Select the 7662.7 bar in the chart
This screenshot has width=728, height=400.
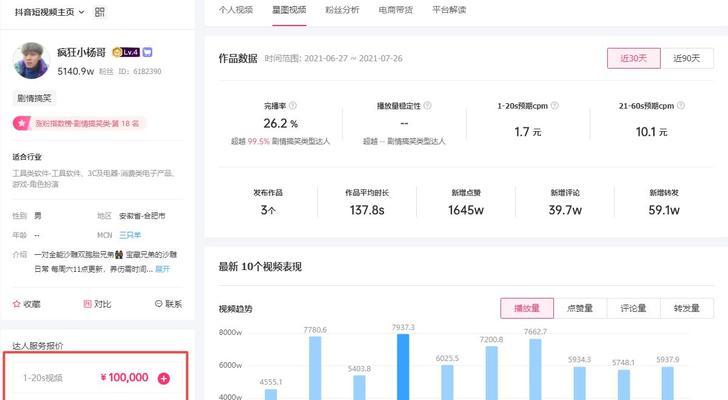point(535,369)
